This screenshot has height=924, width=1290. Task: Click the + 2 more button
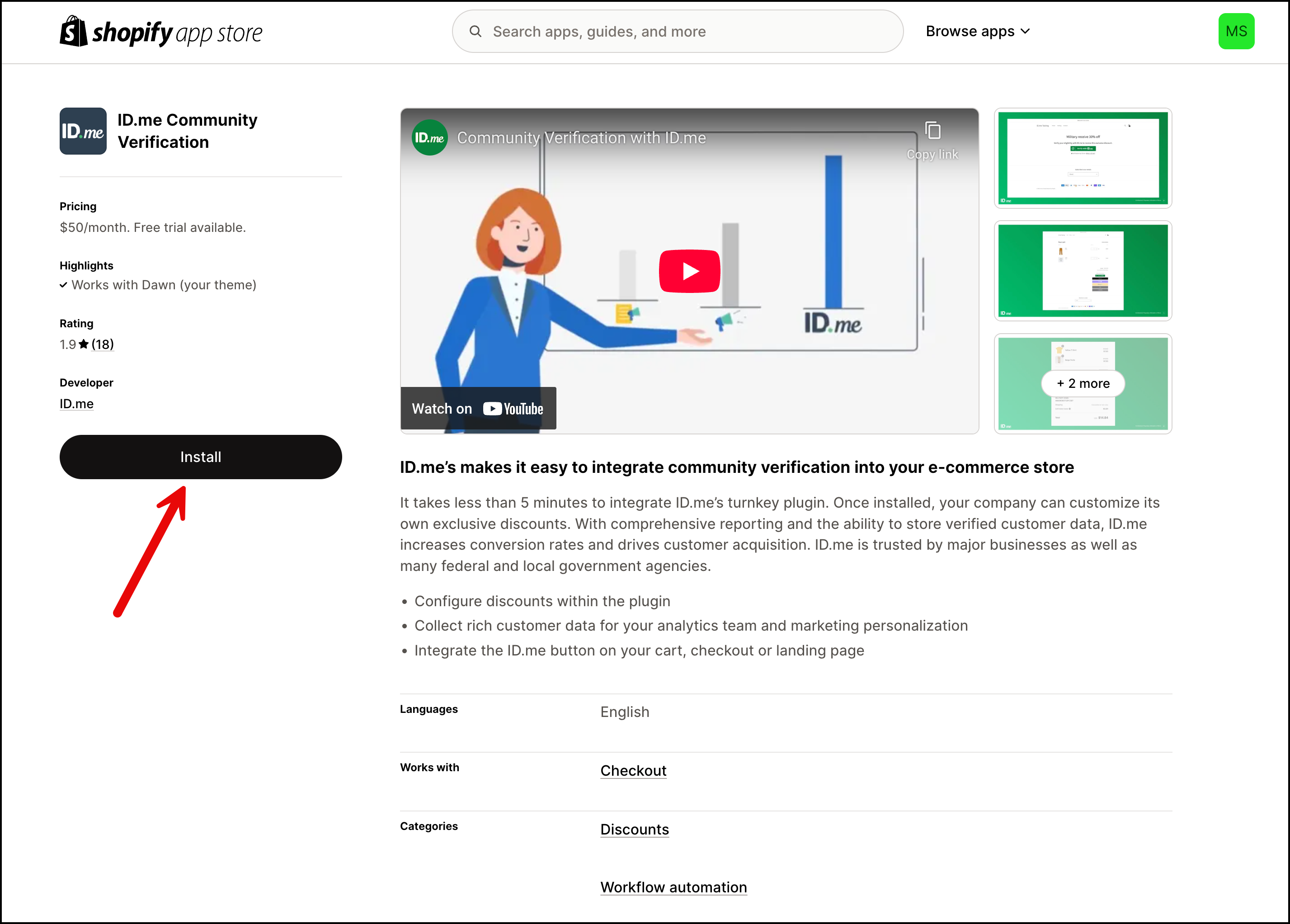[1083, 383]
